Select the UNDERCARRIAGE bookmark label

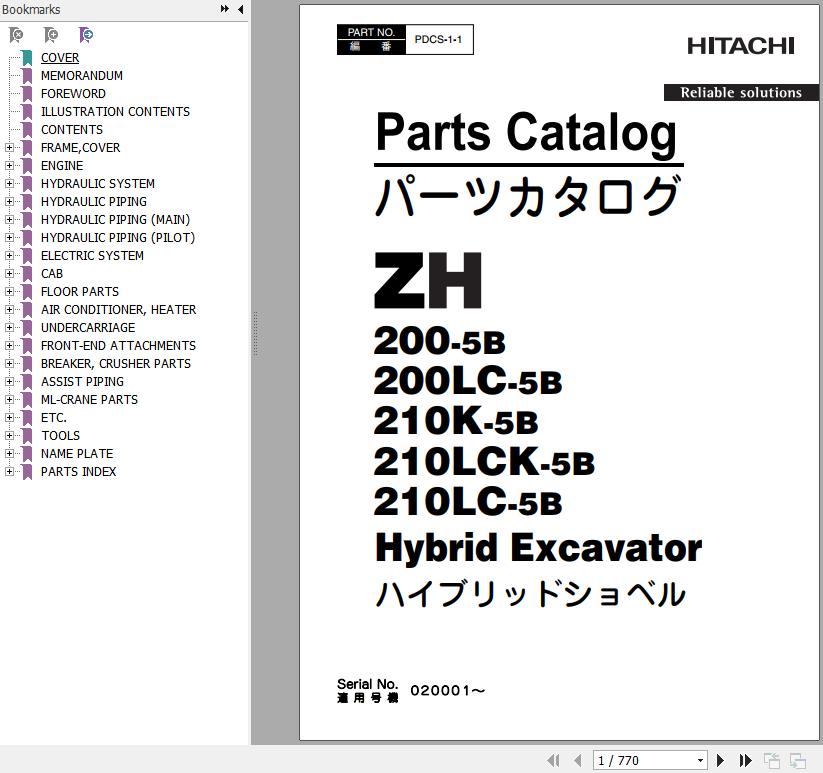tap(88, 327)
